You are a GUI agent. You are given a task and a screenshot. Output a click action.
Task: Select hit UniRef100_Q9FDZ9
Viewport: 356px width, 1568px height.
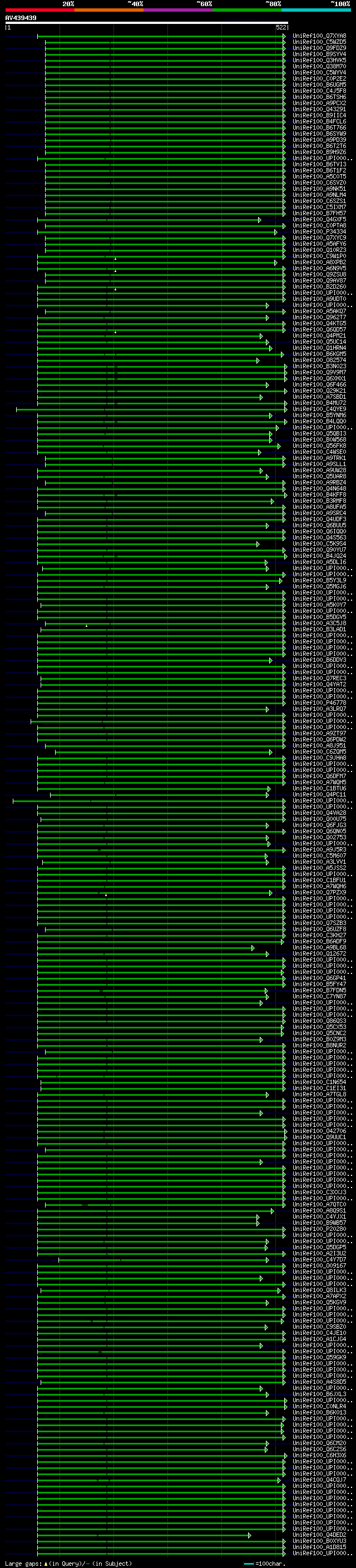tap(319, 48)
